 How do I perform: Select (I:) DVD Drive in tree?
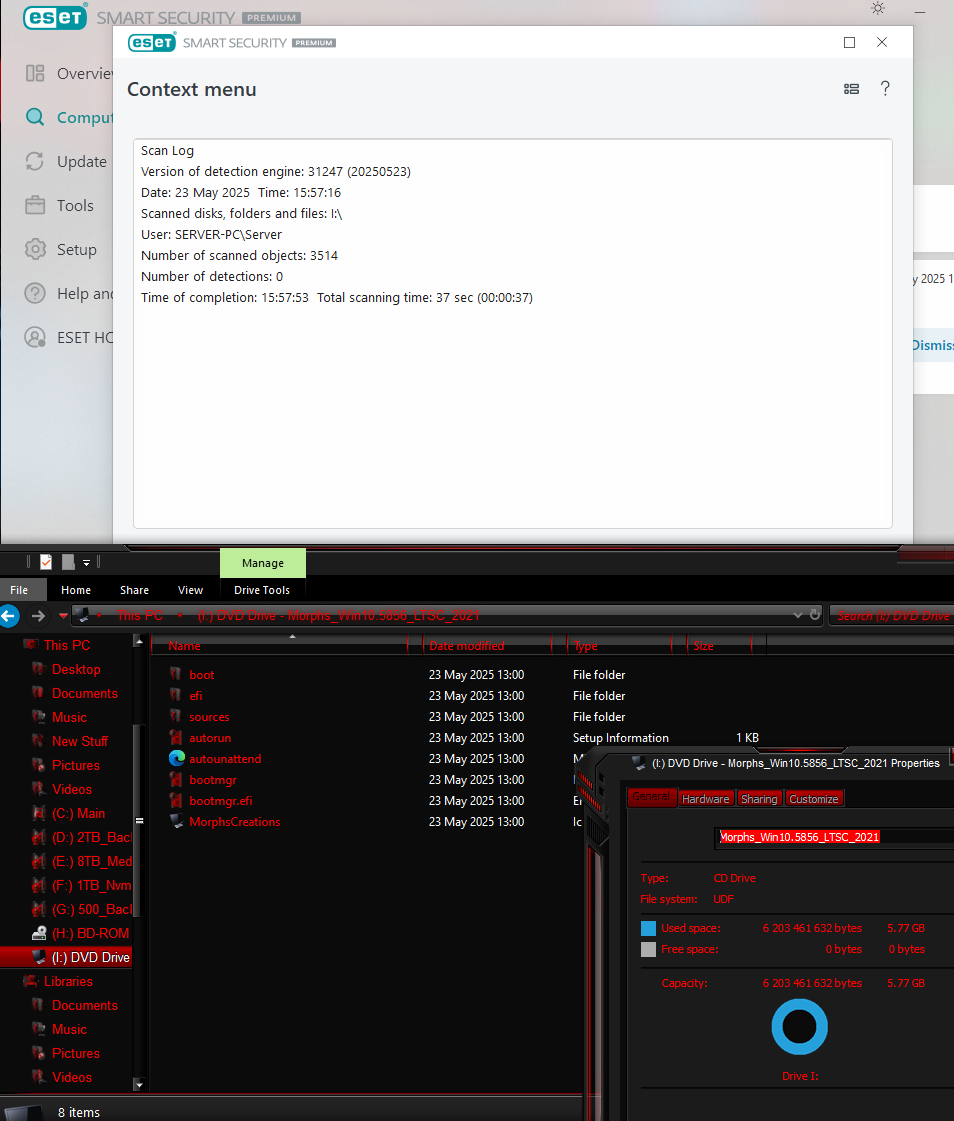pyautogui.click(x=90, y=957)
